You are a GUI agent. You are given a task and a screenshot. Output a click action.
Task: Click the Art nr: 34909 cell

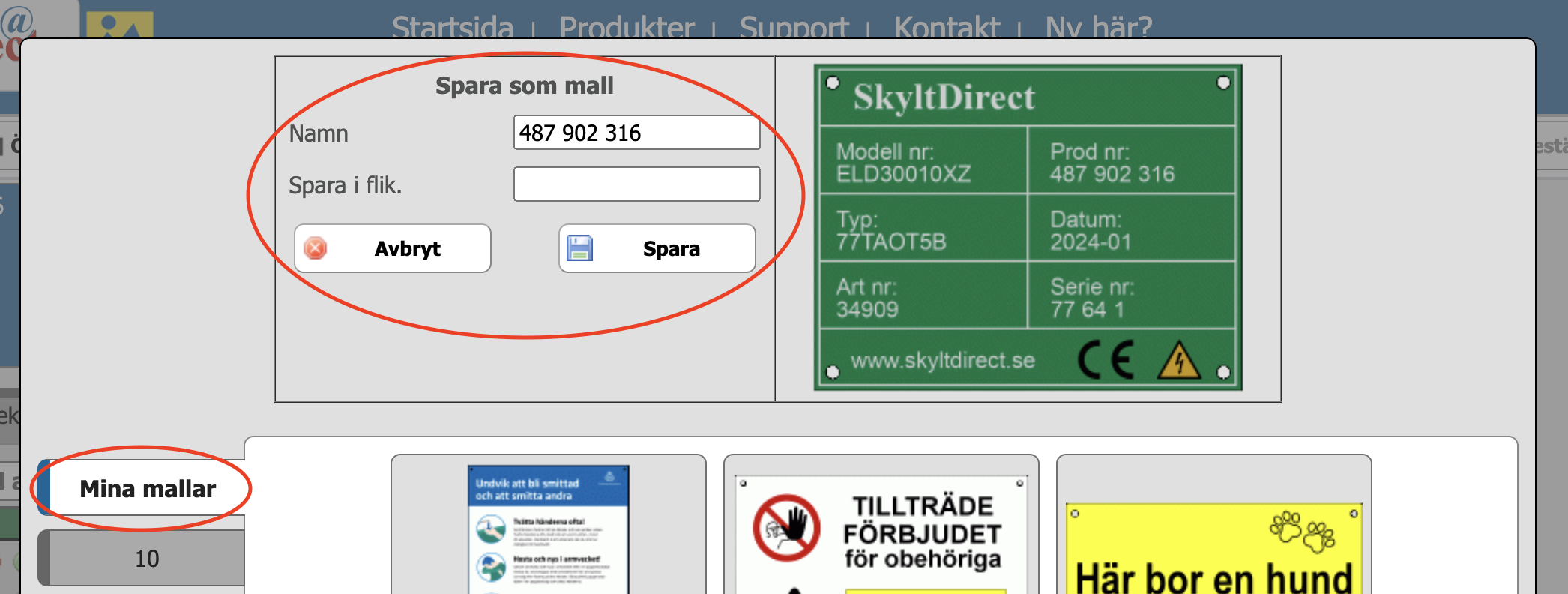pos(924,295)
